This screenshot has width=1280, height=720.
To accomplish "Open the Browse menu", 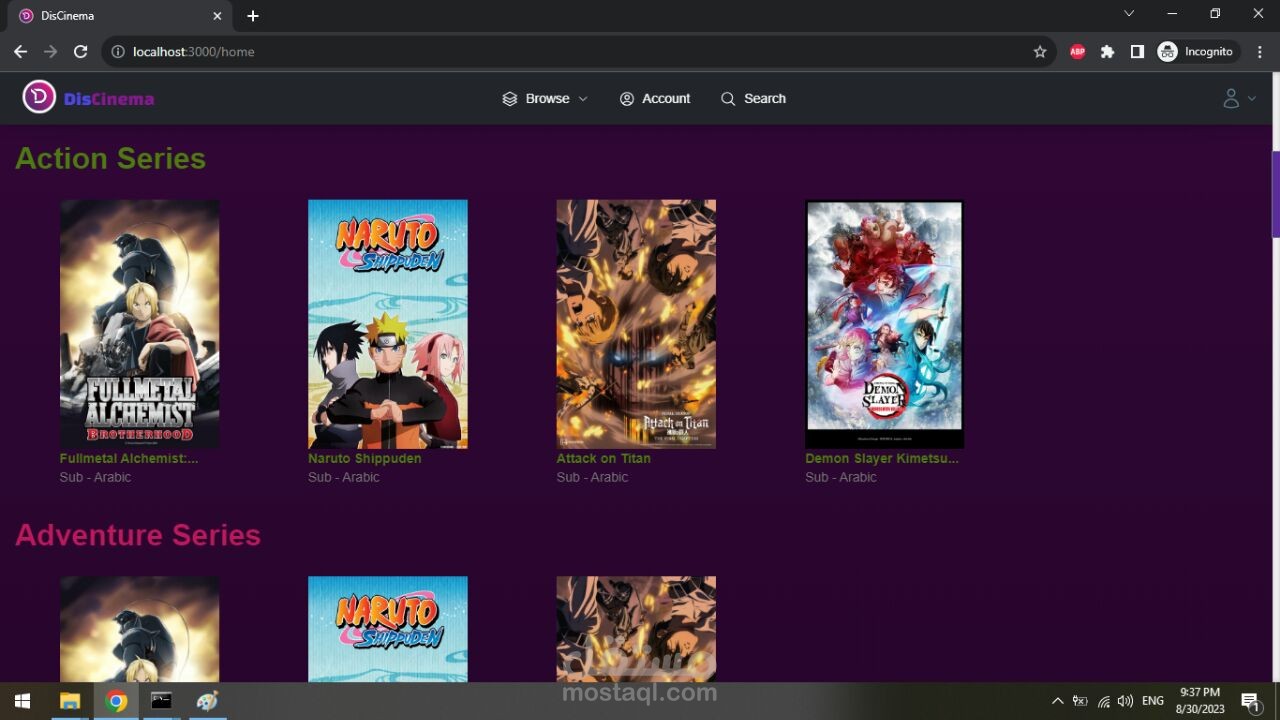I will point(545,98).
